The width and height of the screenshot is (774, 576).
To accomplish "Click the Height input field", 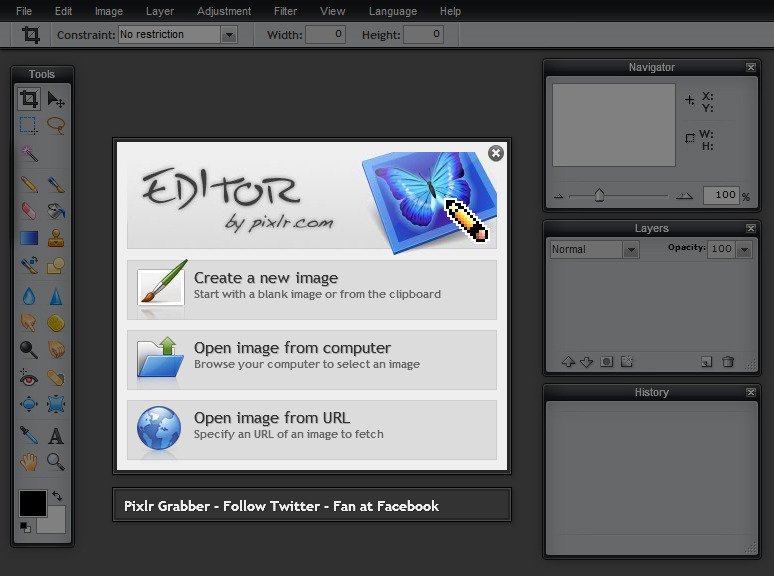I will (424, 35).
